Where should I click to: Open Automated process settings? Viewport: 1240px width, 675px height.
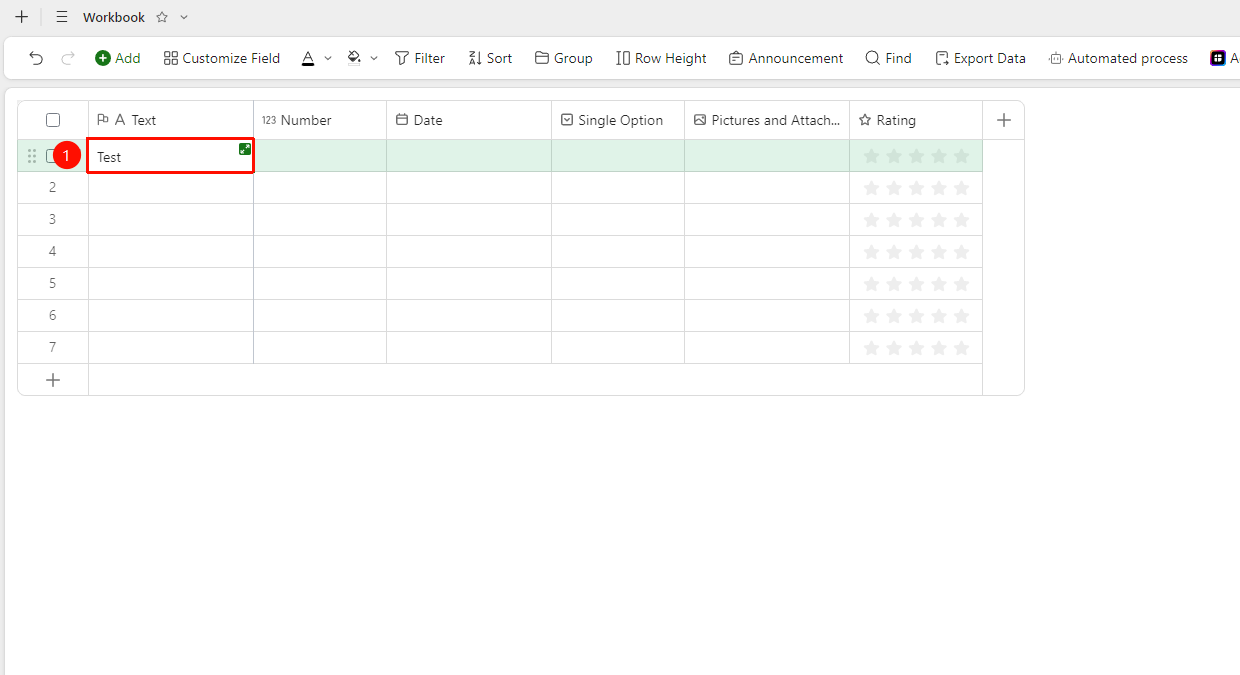coord(1118,58)
